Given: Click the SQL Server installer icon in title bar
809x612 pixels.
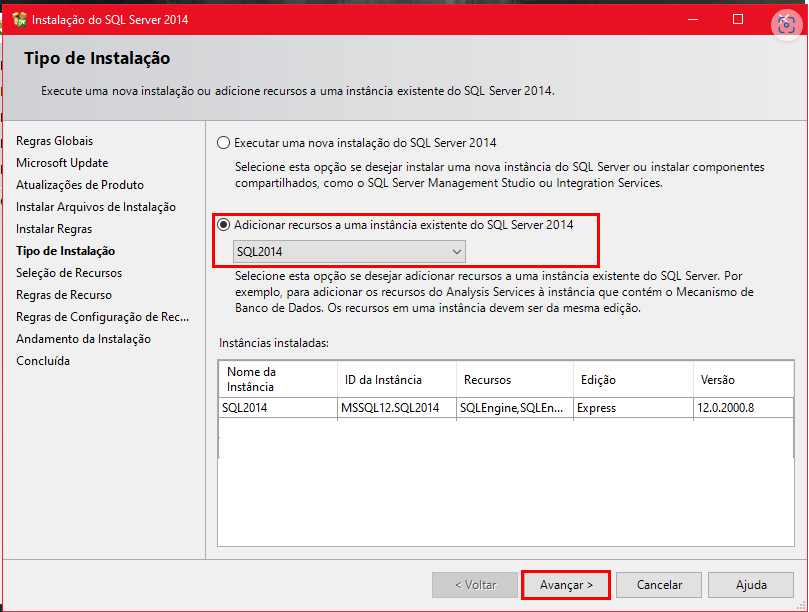Looking at the screenshot, I should point(18,19).
